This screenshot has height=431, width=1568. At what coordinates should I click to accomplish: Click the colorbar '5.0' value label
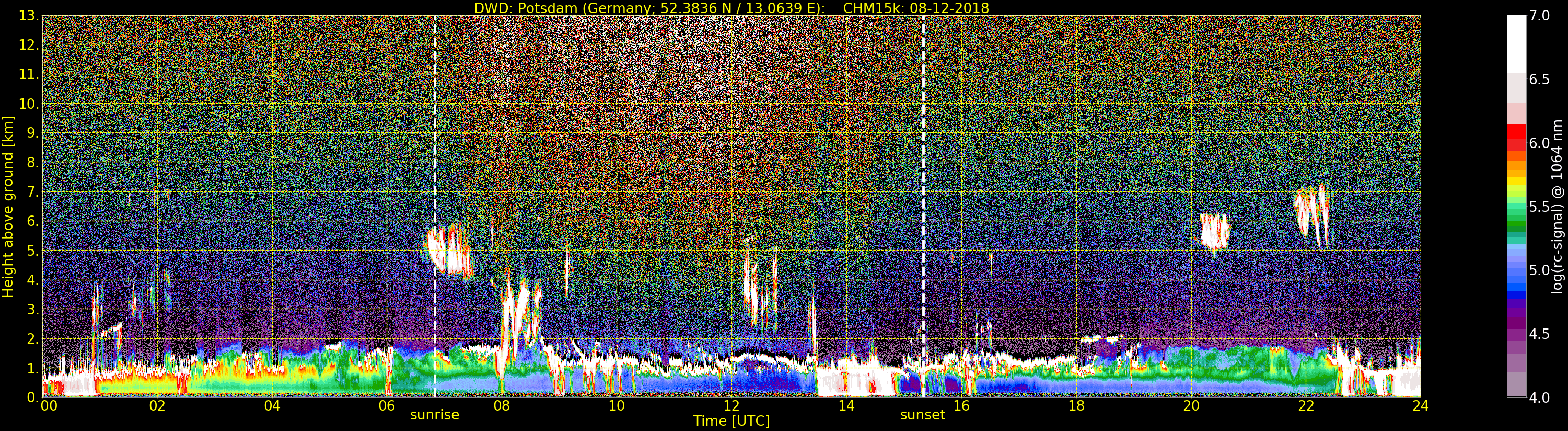(x=1539, y=270)
